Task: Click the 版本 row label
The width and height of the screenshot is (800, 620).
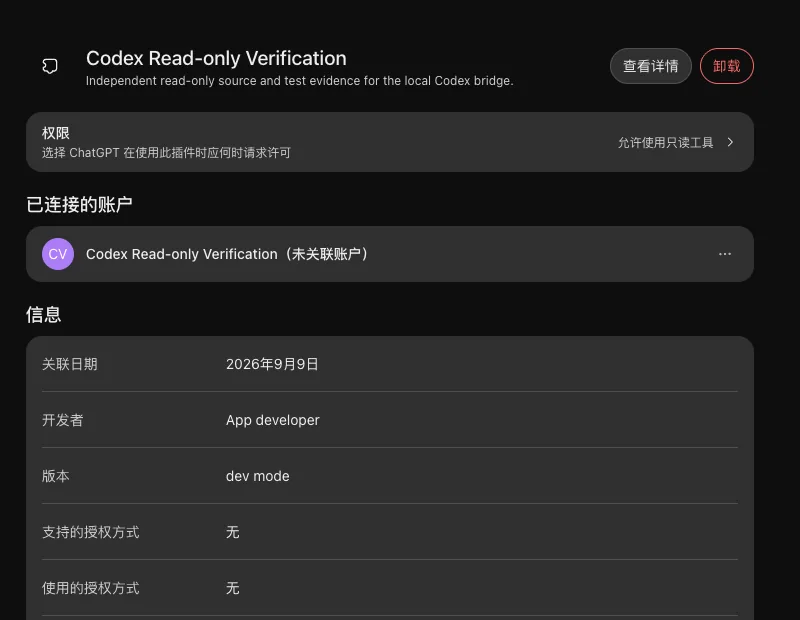Action: pos(56,476)
